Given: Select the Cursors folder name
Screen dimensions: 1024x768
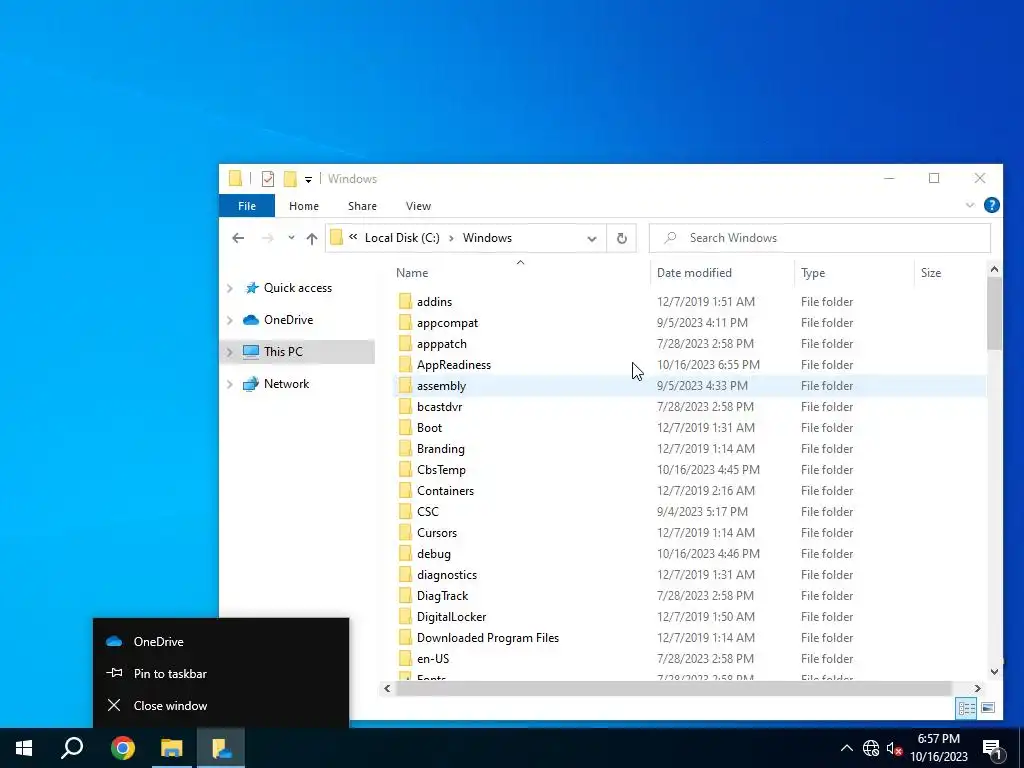Looking at the screenshot, I should [x=437, y=533].
